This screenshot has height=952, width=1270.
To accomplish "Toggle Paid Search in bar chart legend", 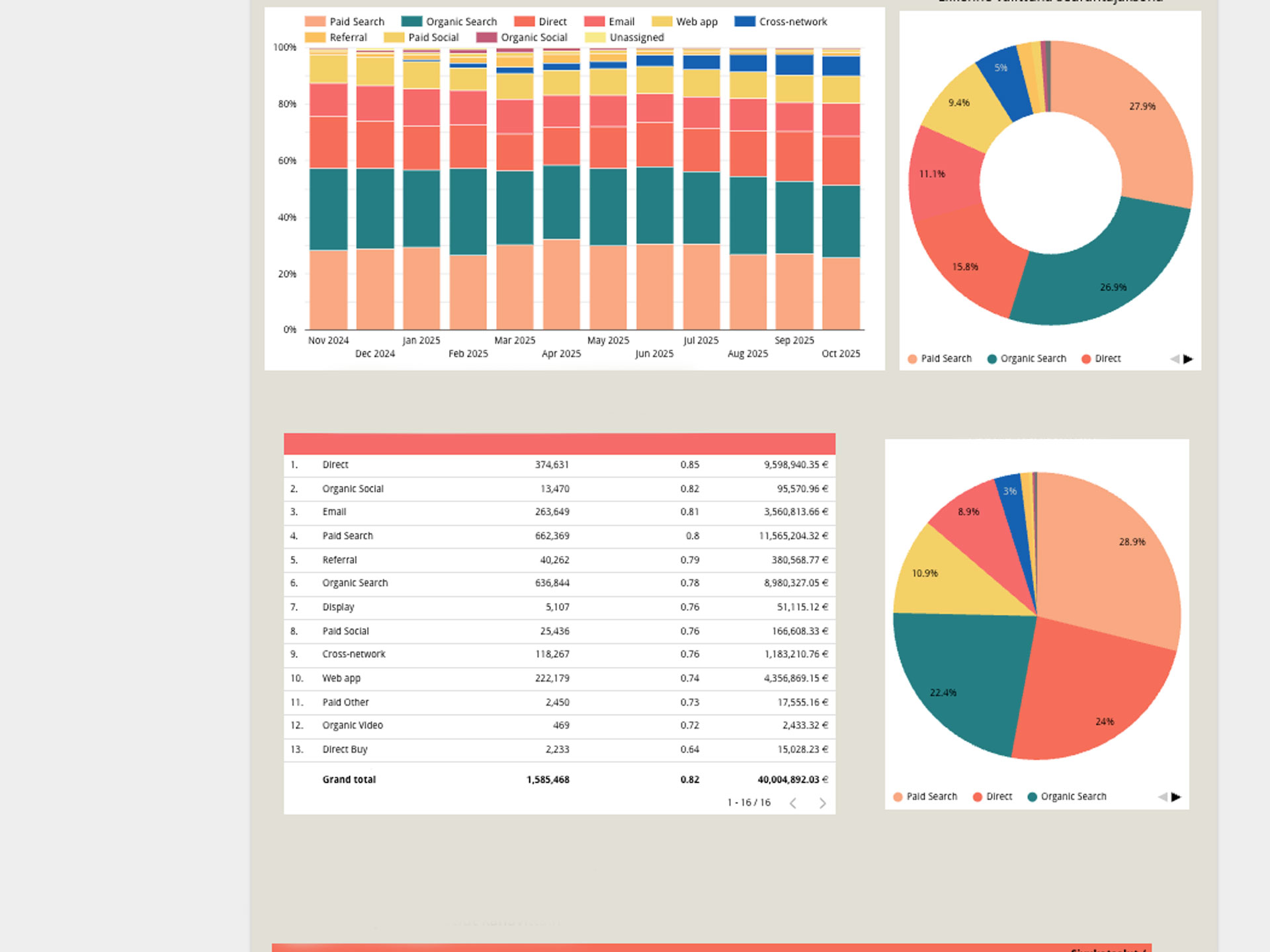I will coord(356,21).
